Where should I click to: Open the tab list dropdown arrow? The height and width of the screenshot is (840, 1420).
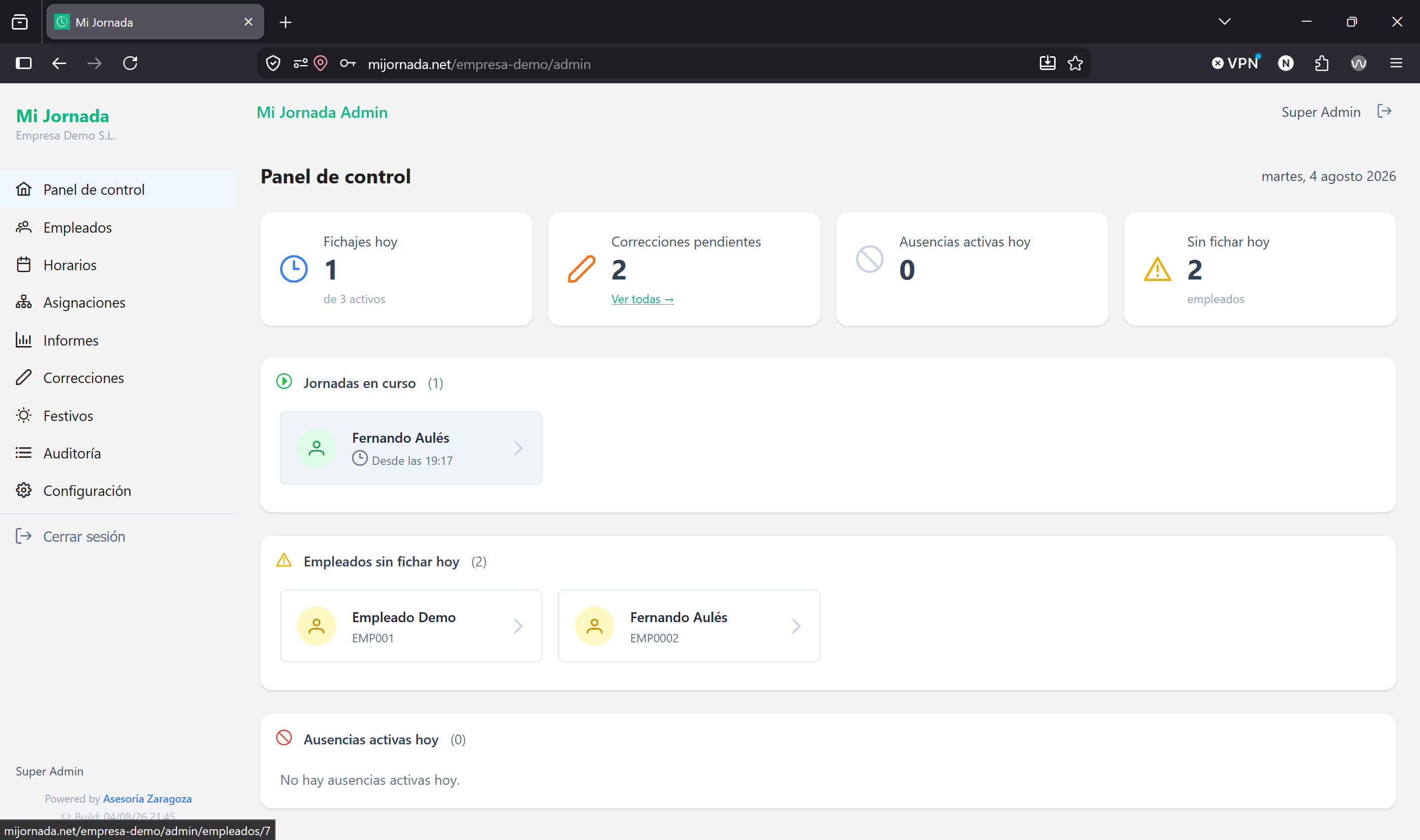(x=1224, y=22)
